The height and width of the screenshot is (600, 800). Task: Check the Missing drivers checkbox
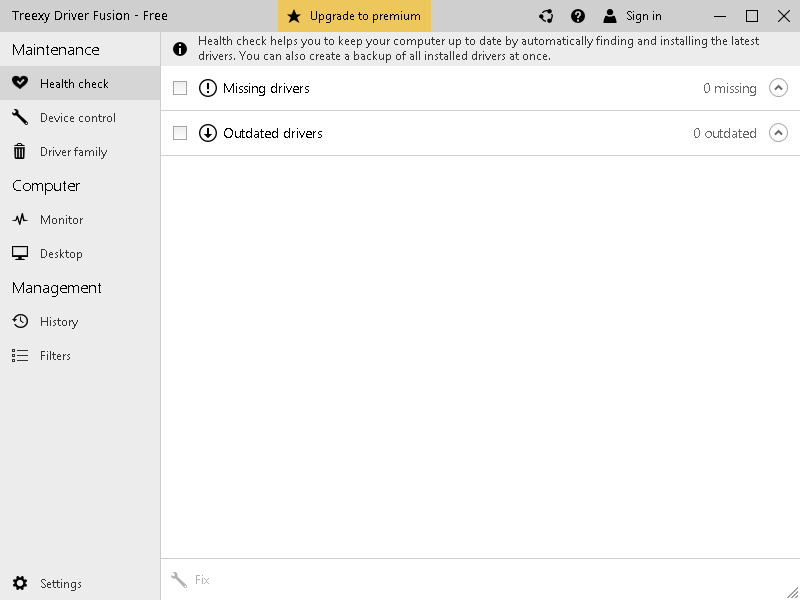coord(180,88)
